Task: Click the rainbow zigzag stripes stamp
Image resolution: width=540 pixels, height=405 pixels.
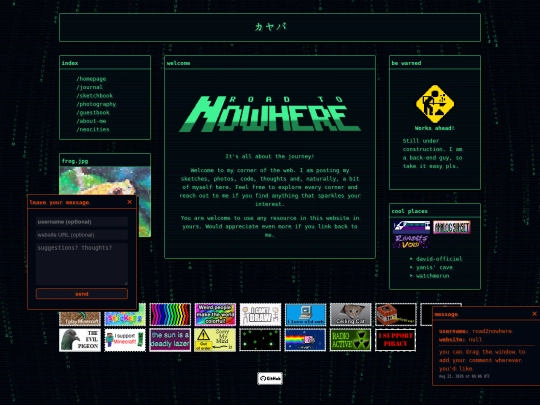Action: 170,314
